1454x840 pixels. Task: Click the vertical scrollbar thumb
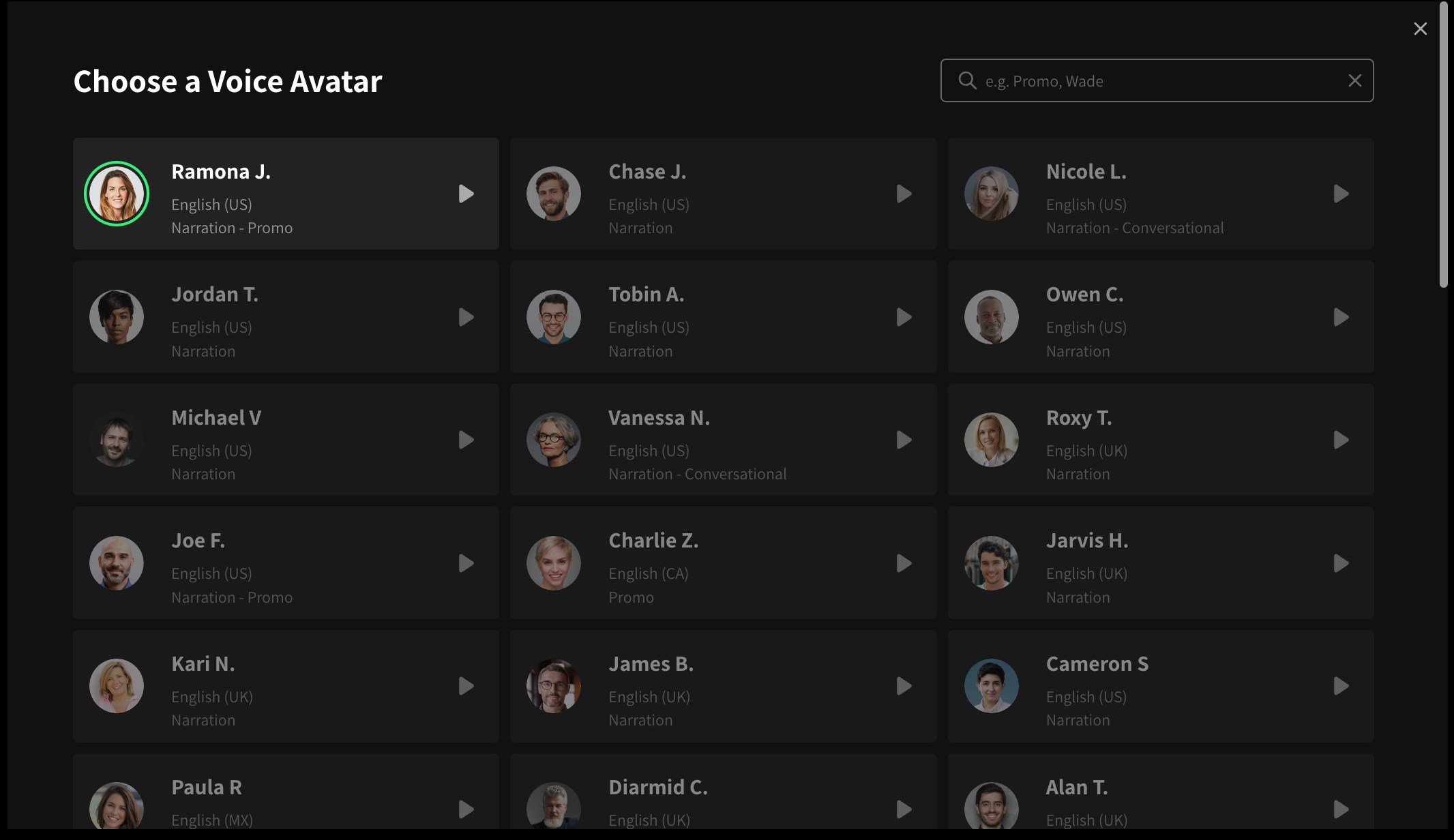pos(1443,145)
